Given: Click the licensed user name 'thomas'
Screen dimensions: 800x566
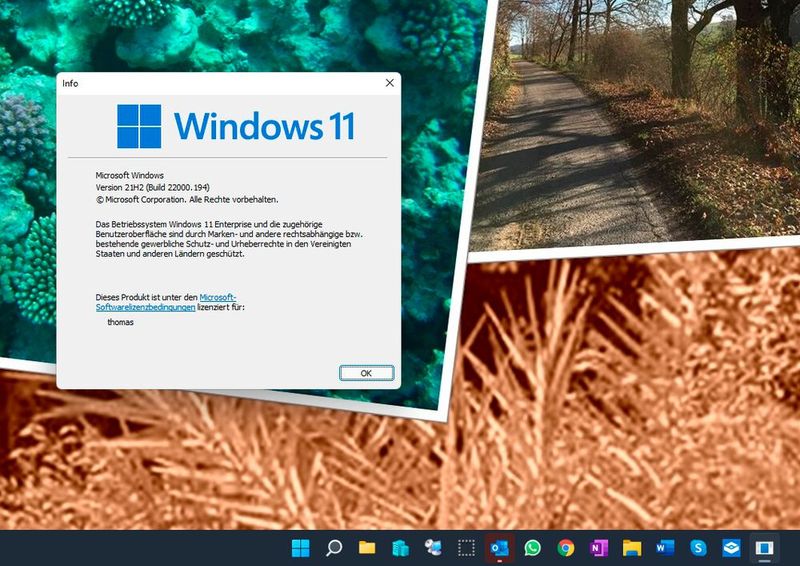Looking at the screenshot, I should pos(120,322).
